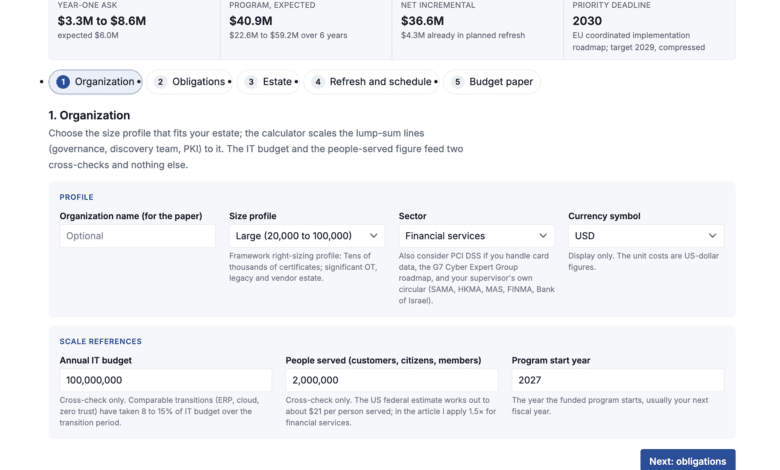Switch to the Obligations step tab
This screenshot has height=470, width=780.
tap(190, 82)
